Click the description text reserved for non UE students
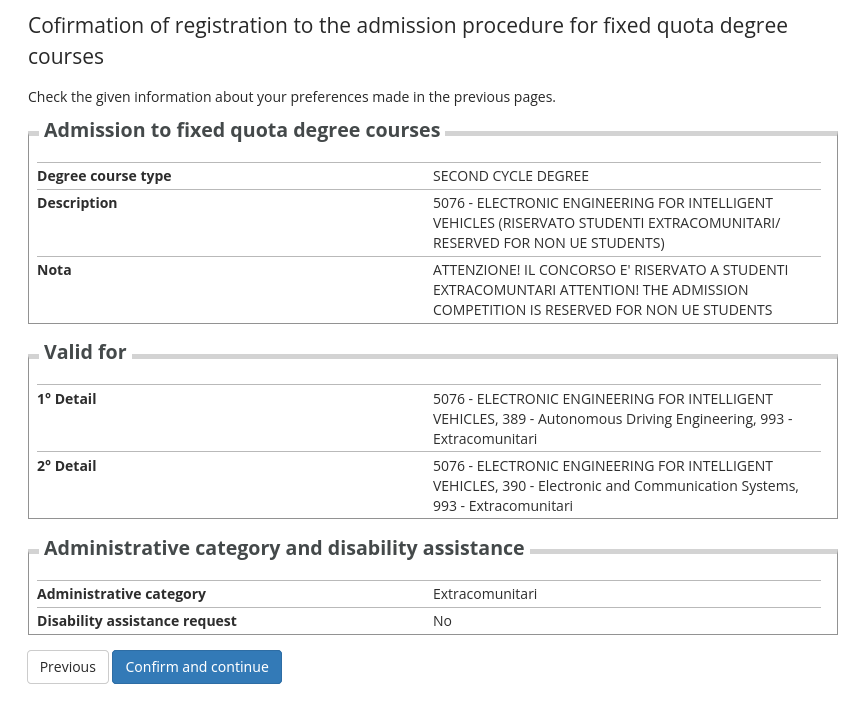This screenshot has height=714, width=846. (606, 223)
